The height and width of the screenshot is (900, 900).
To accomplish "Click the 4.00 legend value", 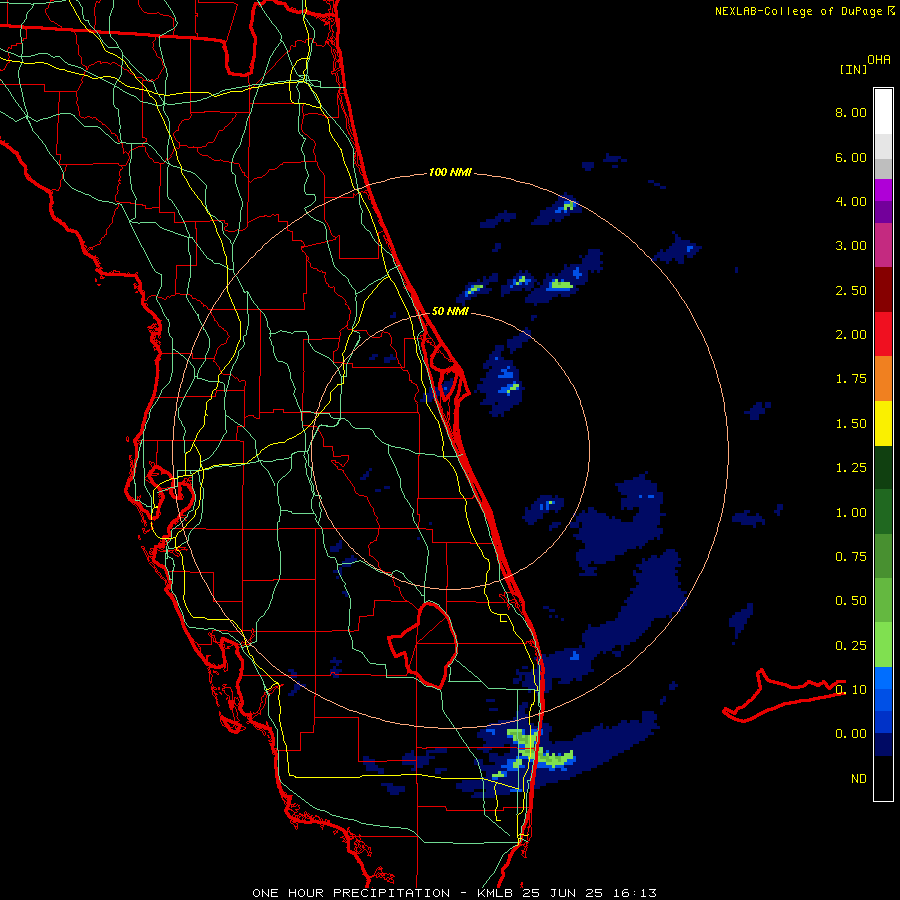I will click(851, 201).
